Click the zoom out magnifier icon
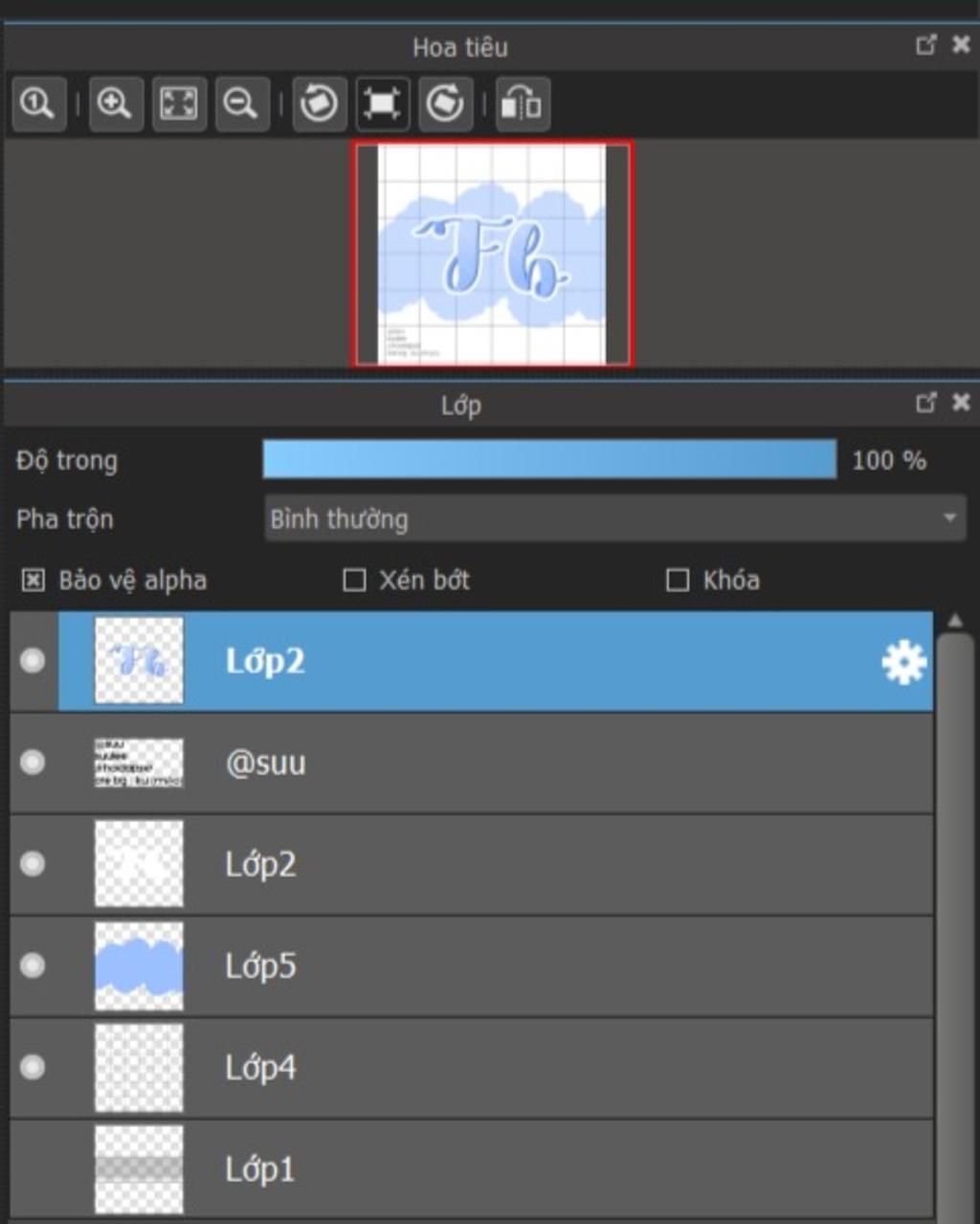The width and height of the screenshot is (980, 1224). [241, 103]
